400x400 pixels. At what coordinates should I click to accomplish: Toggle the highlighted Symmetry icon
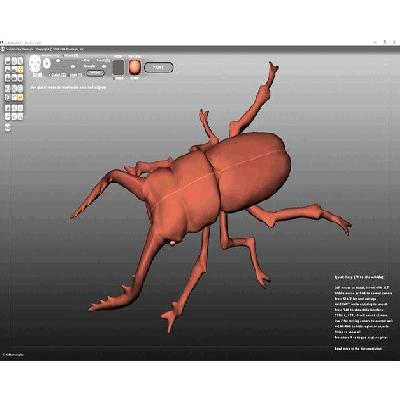(20, 97)
